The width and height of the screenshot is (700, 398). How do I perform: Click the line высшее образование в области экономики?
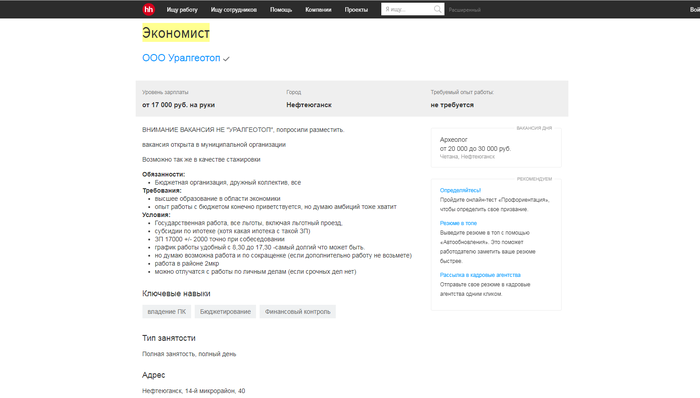pyautogui.click(x=217, y=199)
